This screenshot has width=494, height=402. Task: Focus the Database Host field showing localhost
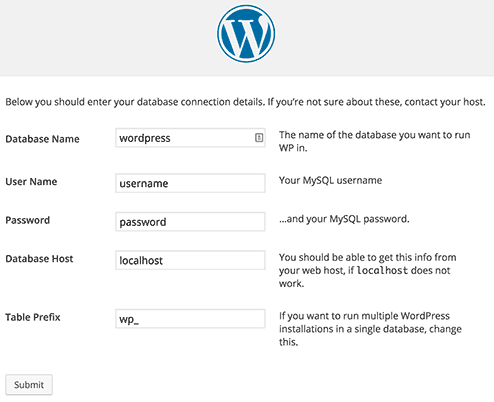[190, 260]
